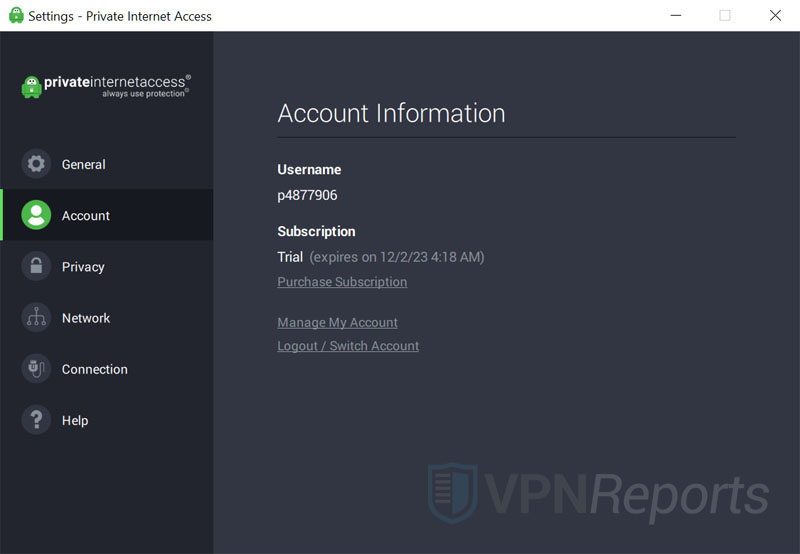Click the Connection plug icon
The height and width of the screenshot is (554, 800).
coord(36,369)
